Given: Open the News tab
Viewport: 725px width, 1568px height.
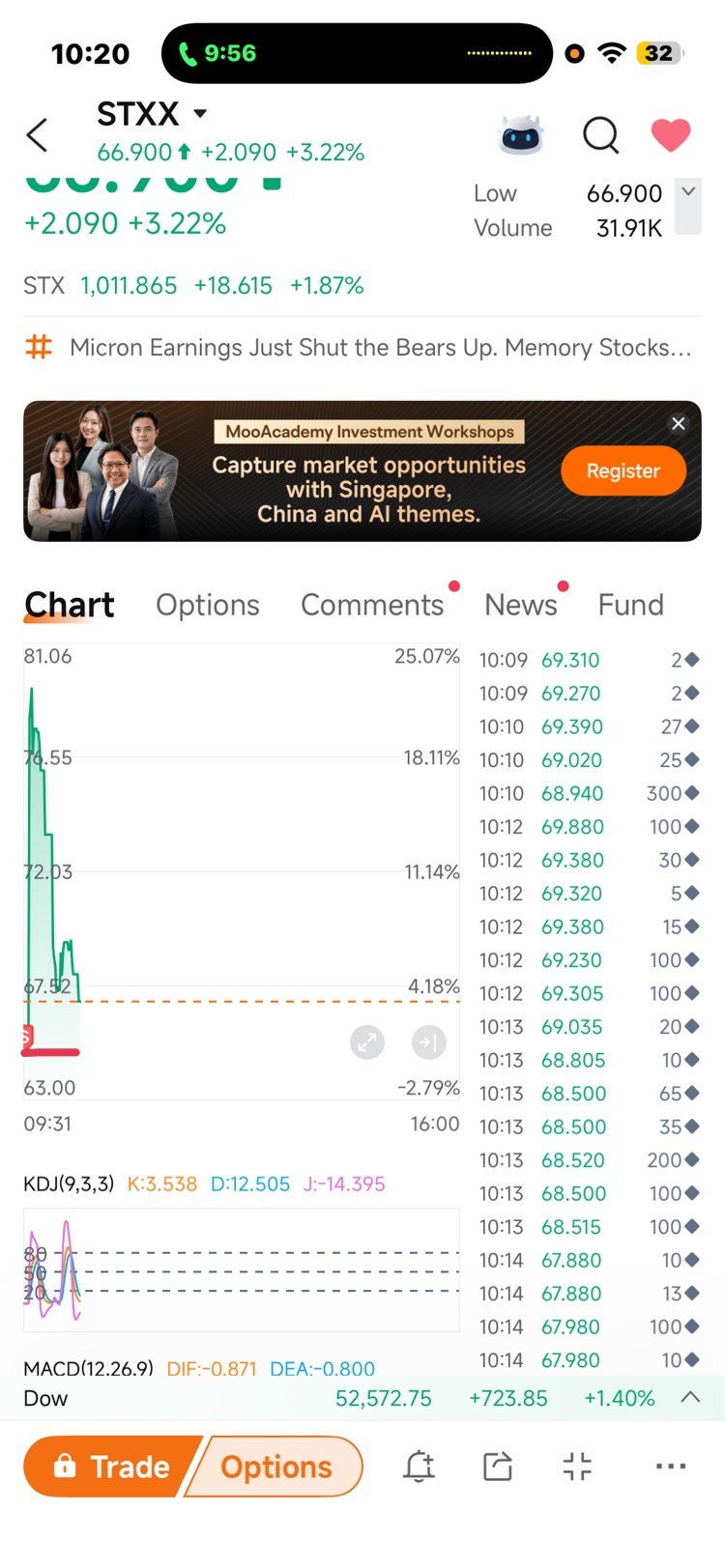Looking at the screenshot, I should click(x=521, y=605).
